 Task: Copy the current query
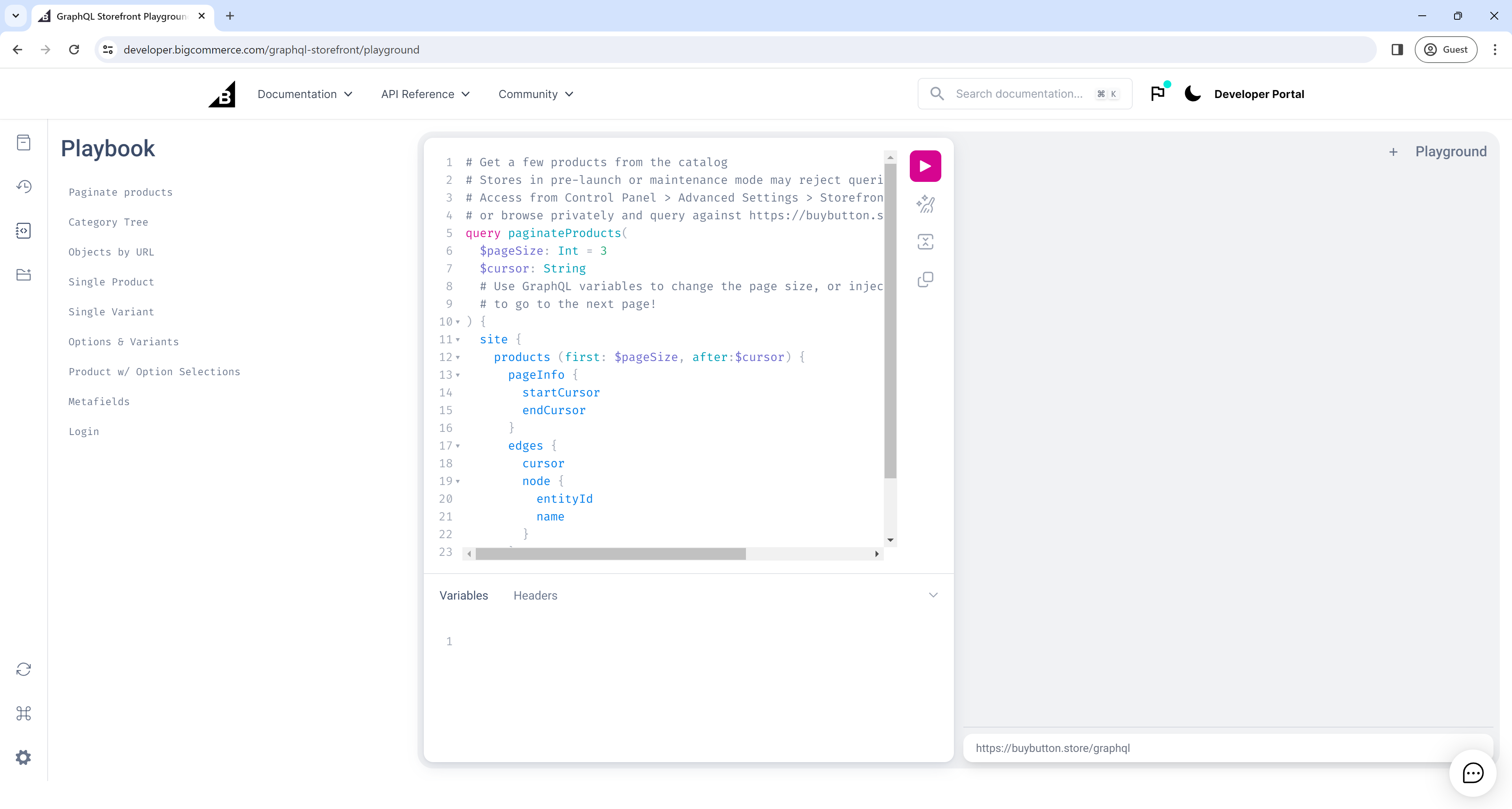pos(925,279)
